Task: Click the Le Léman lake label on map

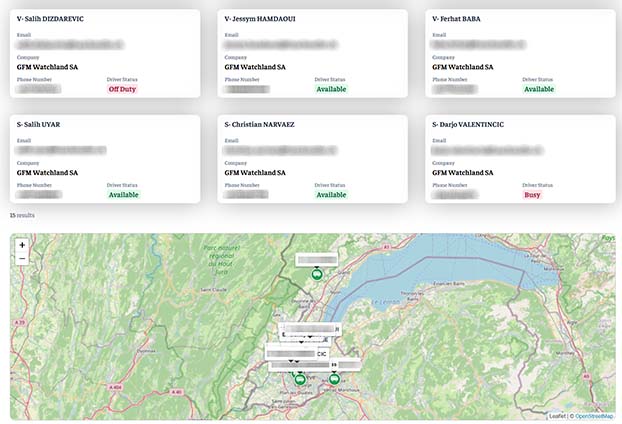Action: pos(386,302)
